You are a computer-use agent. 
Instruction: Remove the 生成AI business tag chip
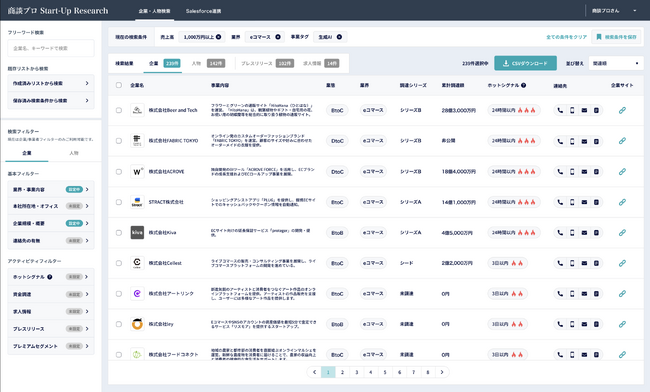339,37
